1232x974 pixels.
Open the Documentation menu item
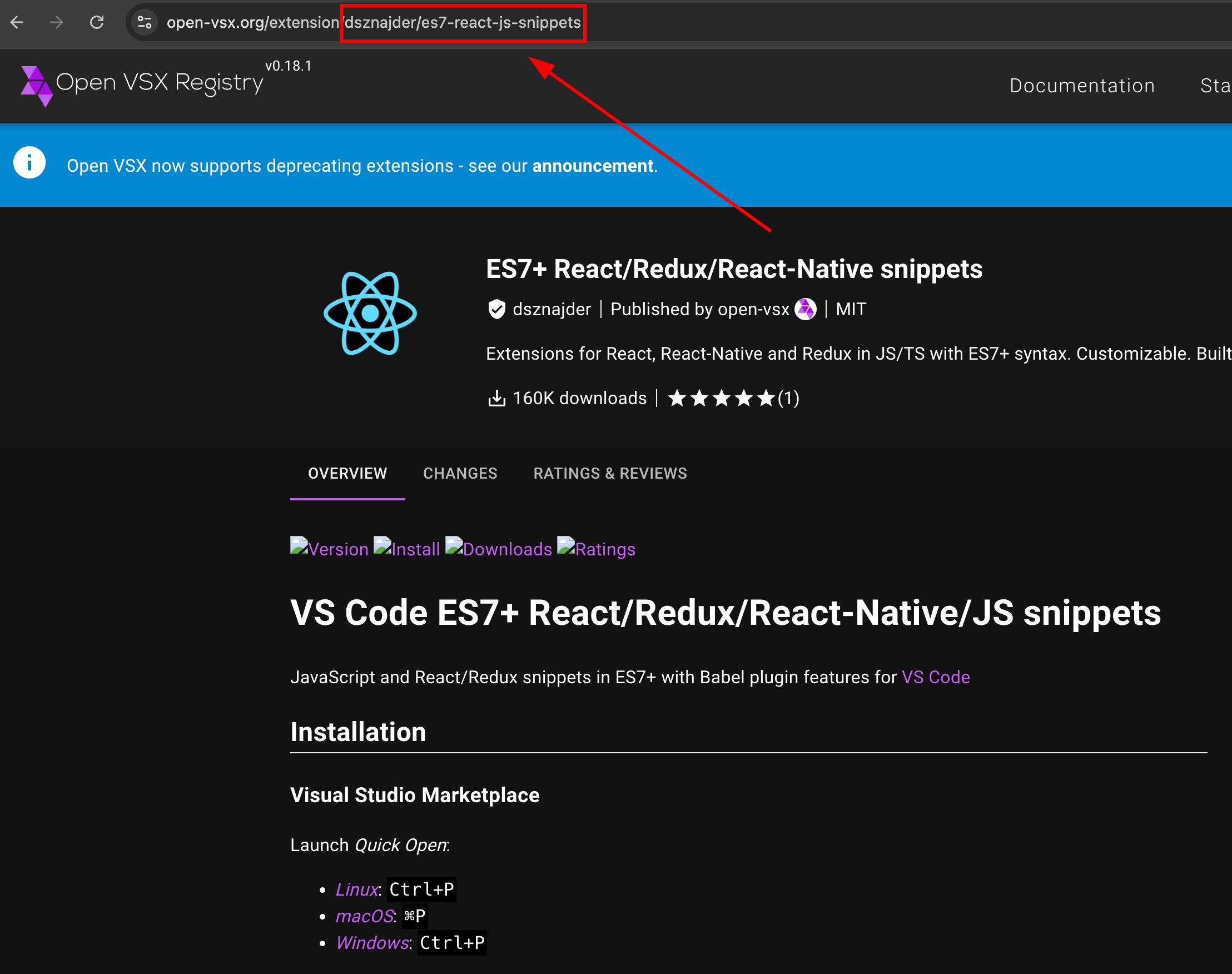(1082, 86)
